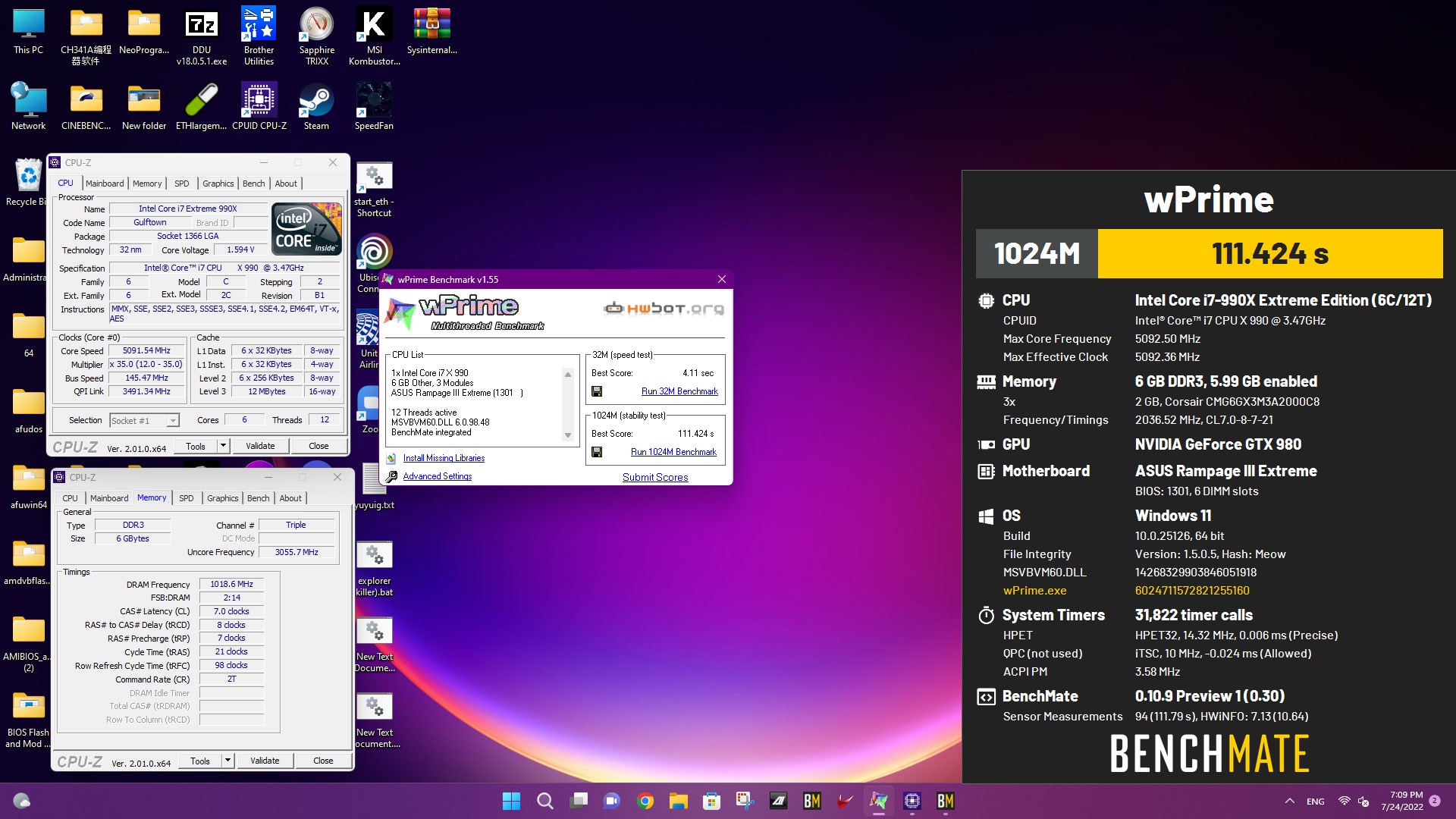Open File Explorer from taskbar
1456x819 pixels.
(x=678, y=801)
